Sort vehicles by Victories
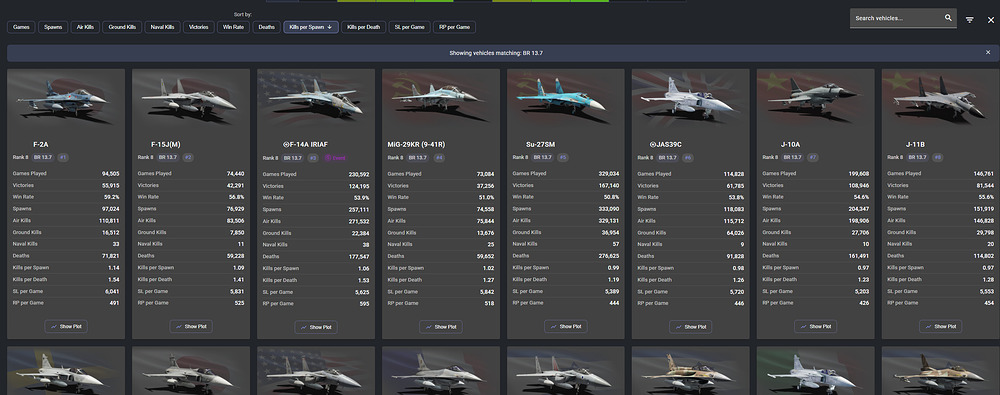 (x=198, y=27)
